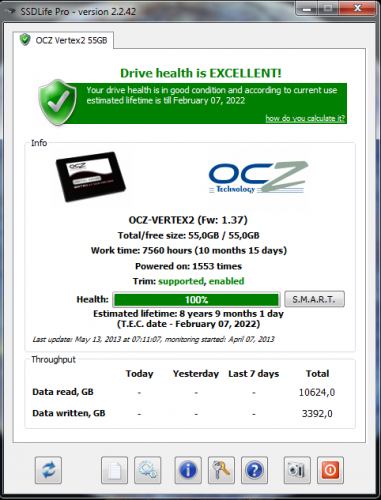Screen dimensions: 381x500
Task: Click the 'Work time: 7560 hours' line
Action: pos(189,251)
